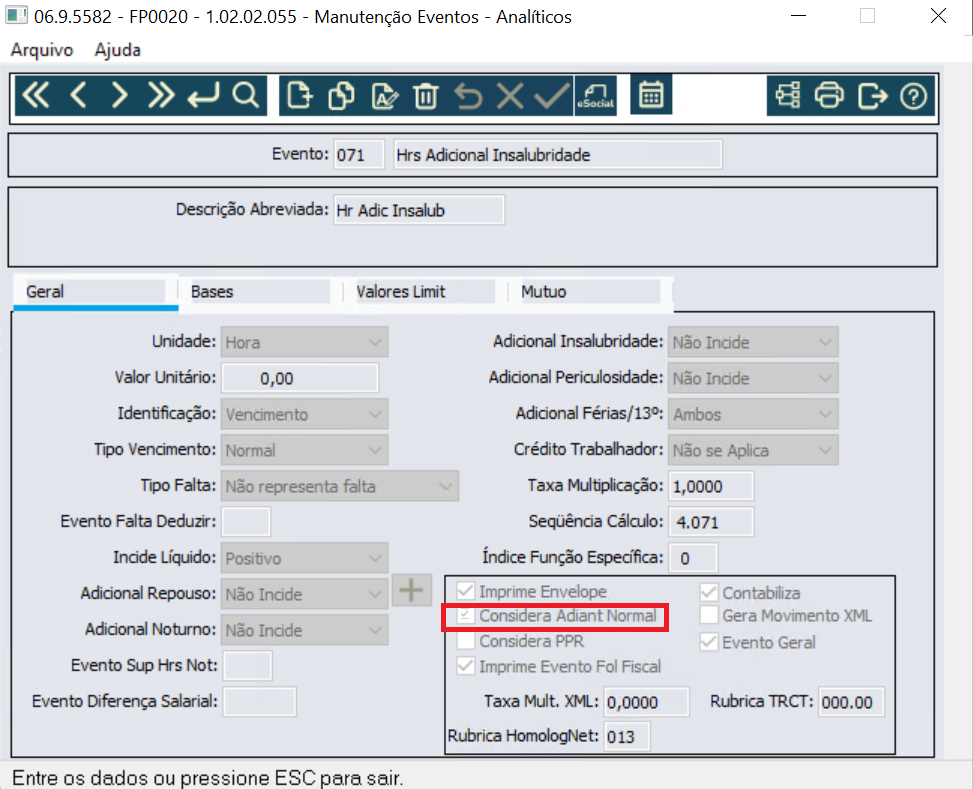The image size is (973, 789).
Task: Switch to the Bases tab
Action: click(261, 292)
